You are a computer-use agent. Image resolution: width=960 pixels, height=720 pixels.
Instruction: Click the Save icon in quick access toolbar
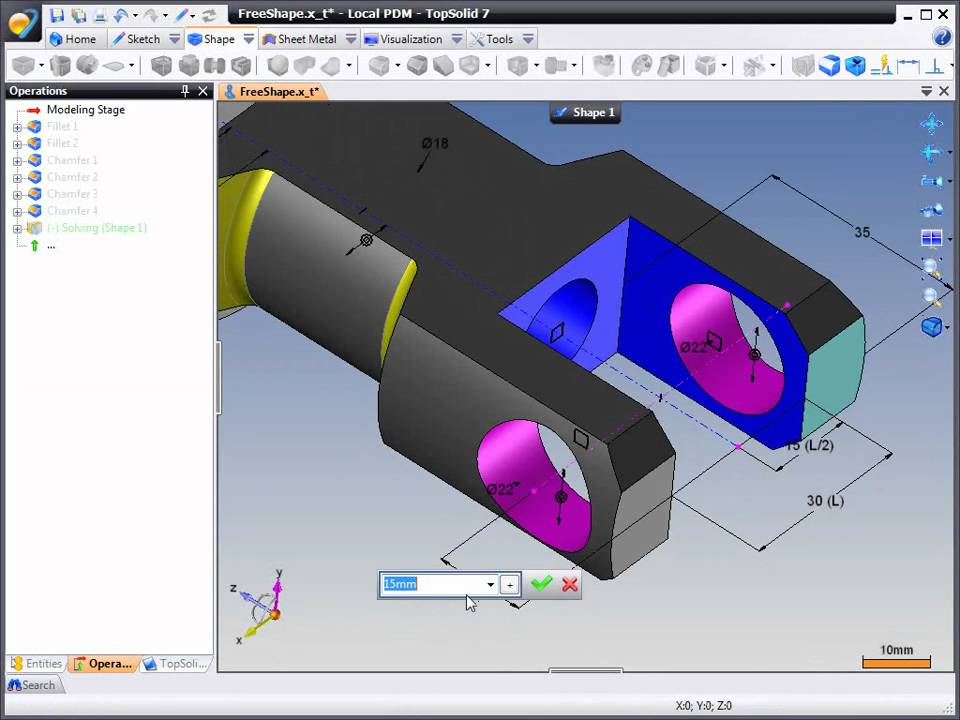57,14
